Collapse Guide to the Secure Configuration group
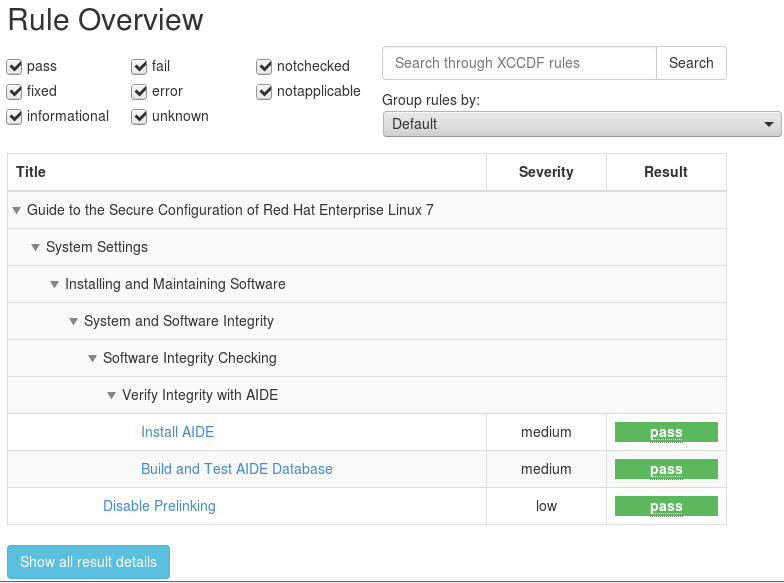The width and height of the screenshot is (784, 583). point(17,210)
